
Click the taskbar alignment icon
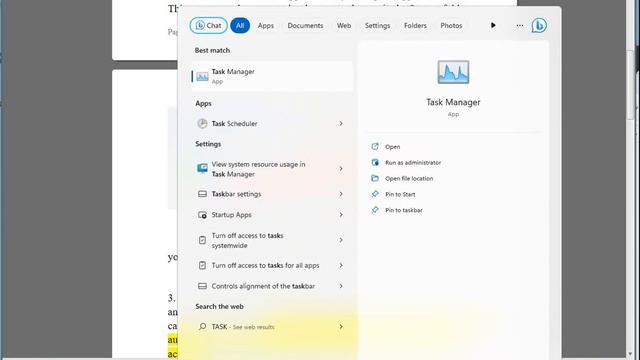tap(202, 286)
